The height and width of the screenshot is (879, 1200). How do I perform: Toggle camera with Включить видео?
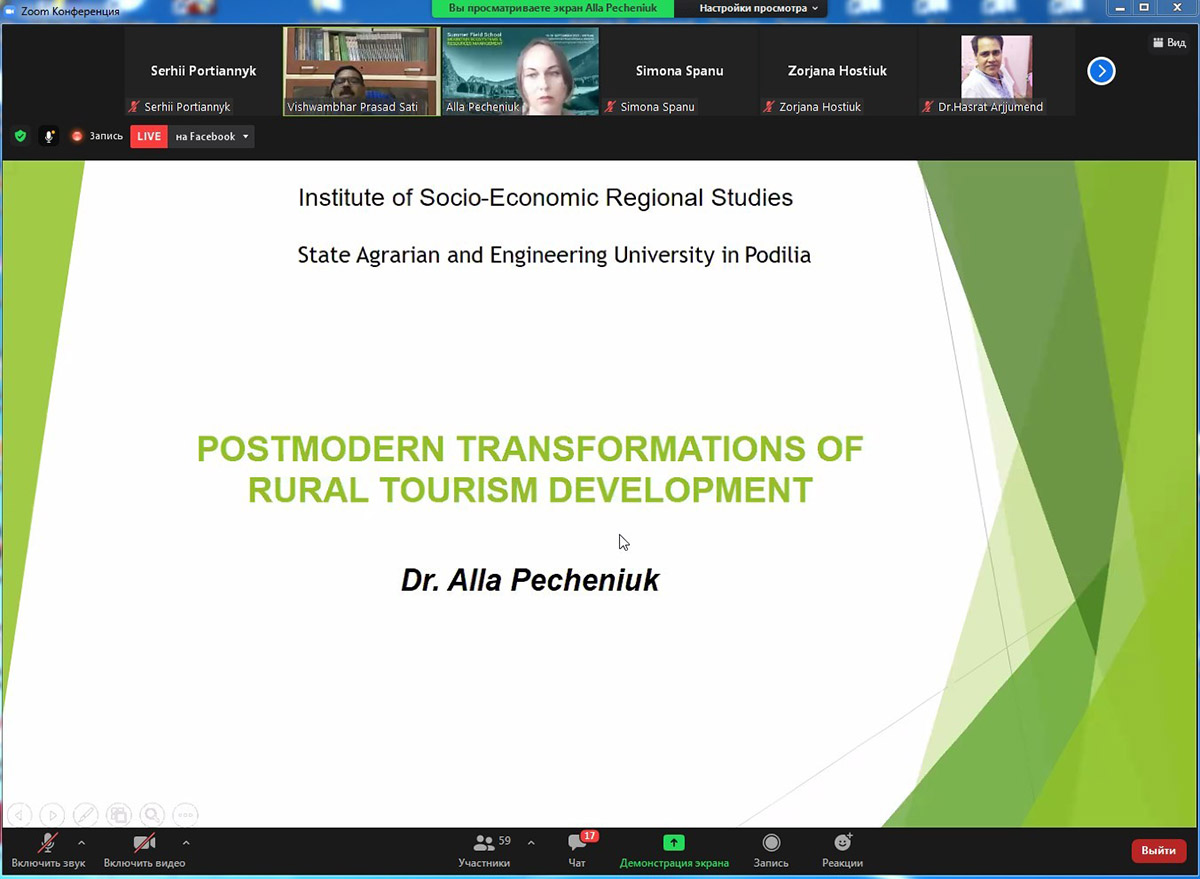coord(144,850)
